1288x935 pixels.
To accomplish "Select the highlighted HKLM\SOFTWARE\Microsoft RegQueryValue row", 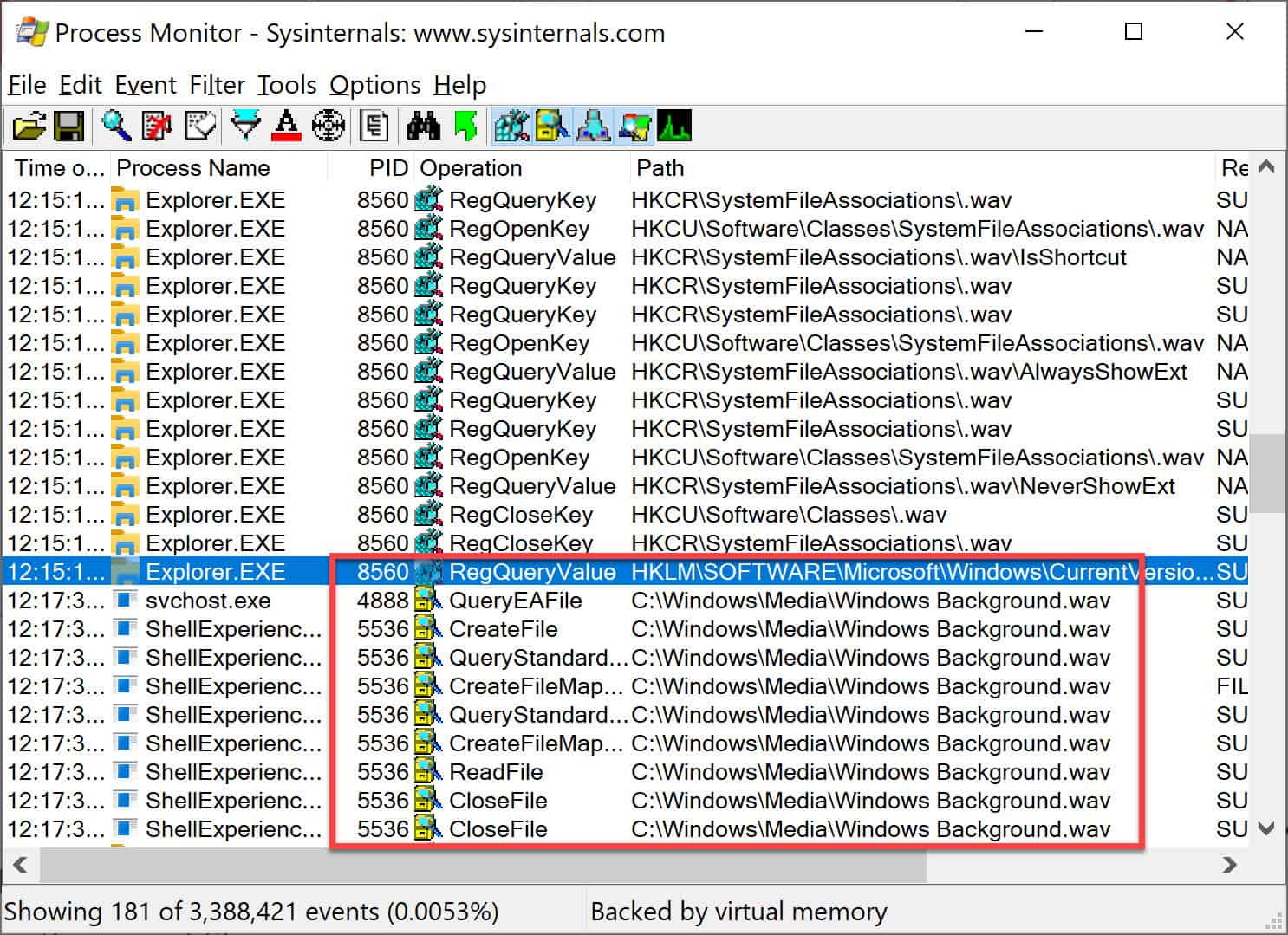I will [x=626, y=572].
